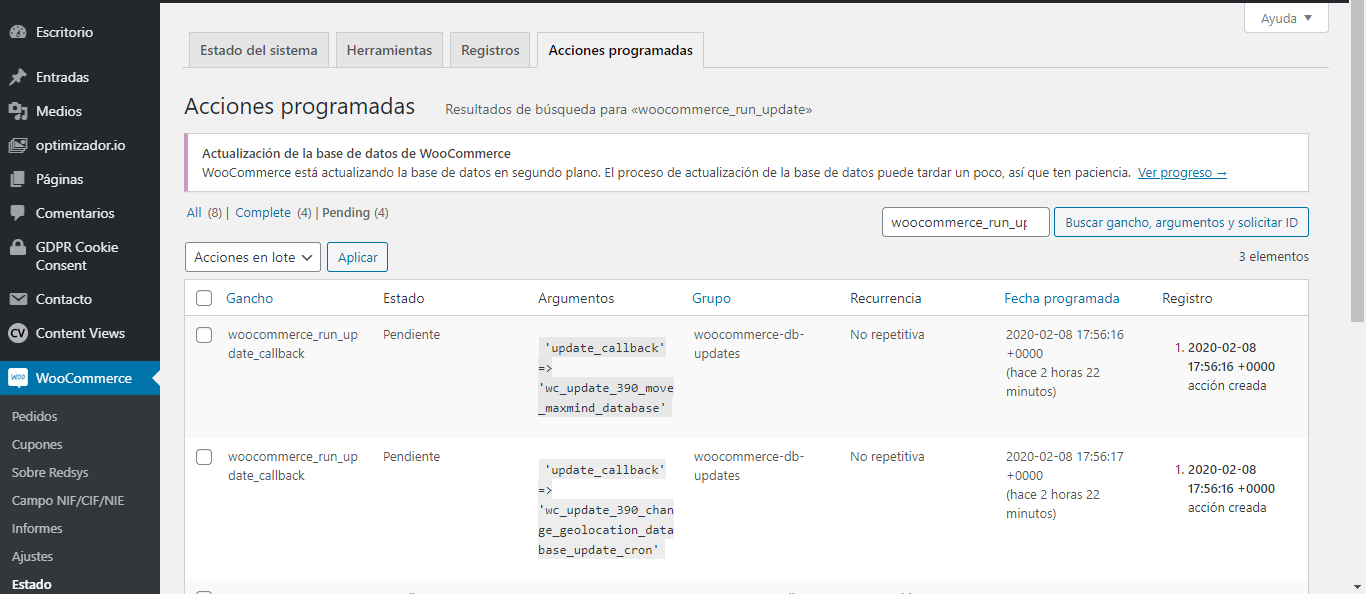Click the 3 elementos count text

point(1273,256)
